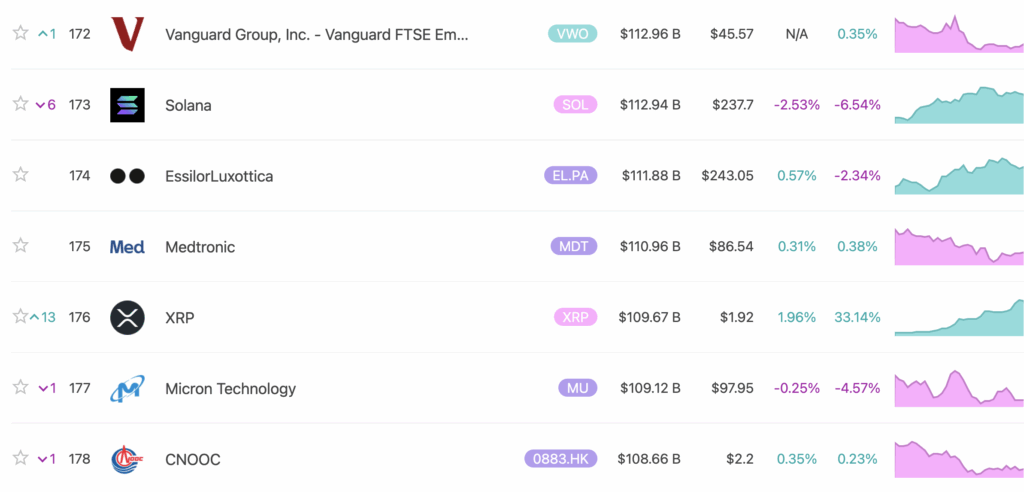The width and height of the screenshot is (1024, 492).
Task: Click the SOL ticker badge
Action: [x=575, y=105]
